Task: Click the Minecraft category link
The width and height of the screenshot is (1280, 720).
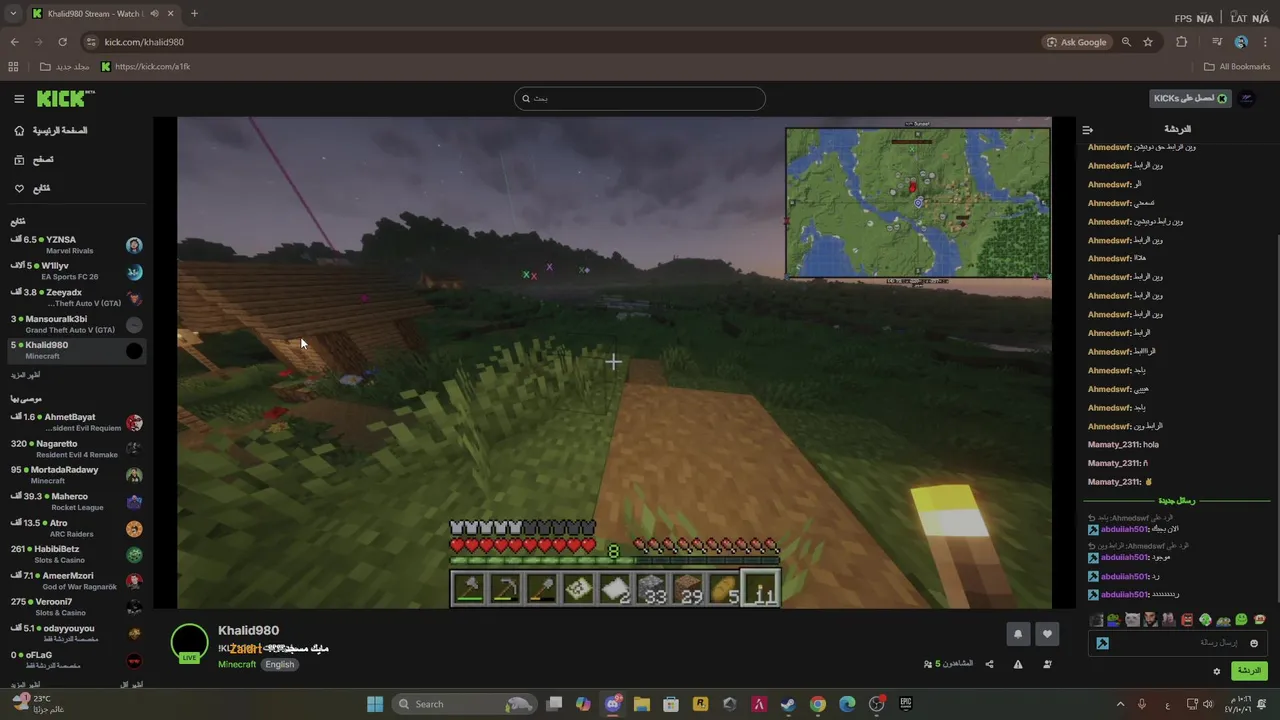Action: click(237, 665)
